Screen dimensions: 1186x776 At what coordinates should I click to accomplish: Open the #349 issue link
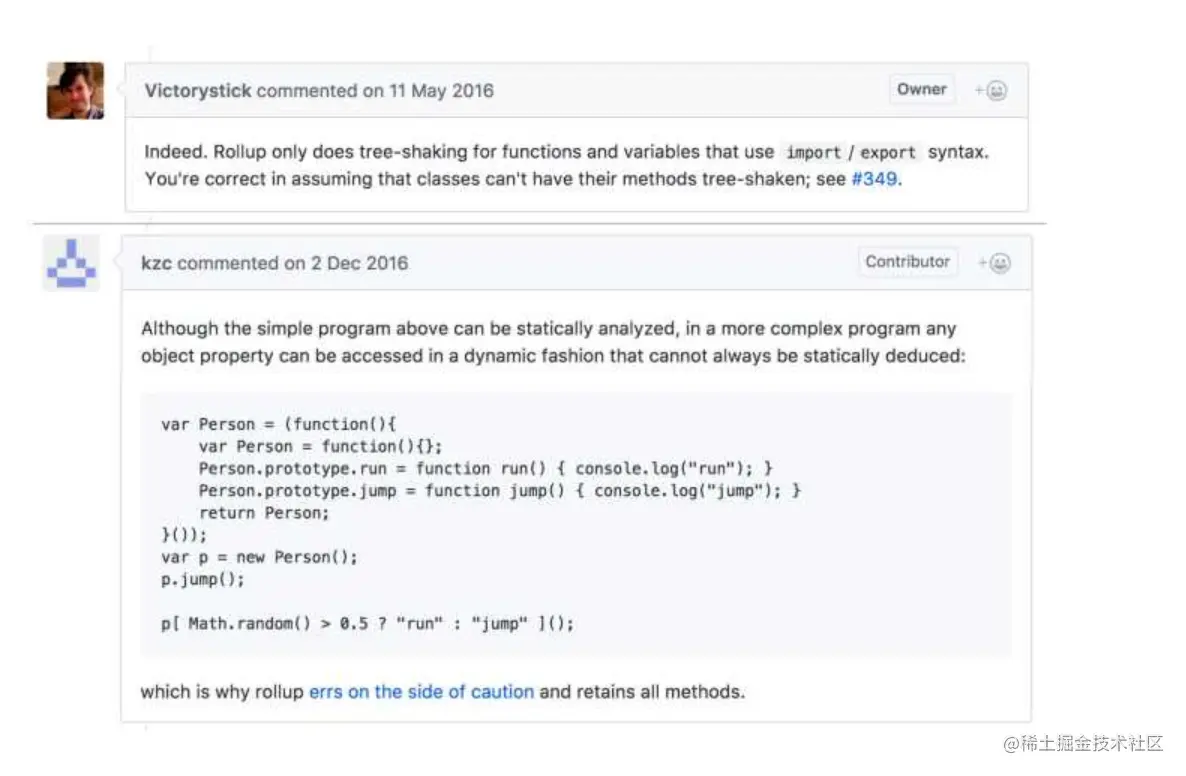873,181
